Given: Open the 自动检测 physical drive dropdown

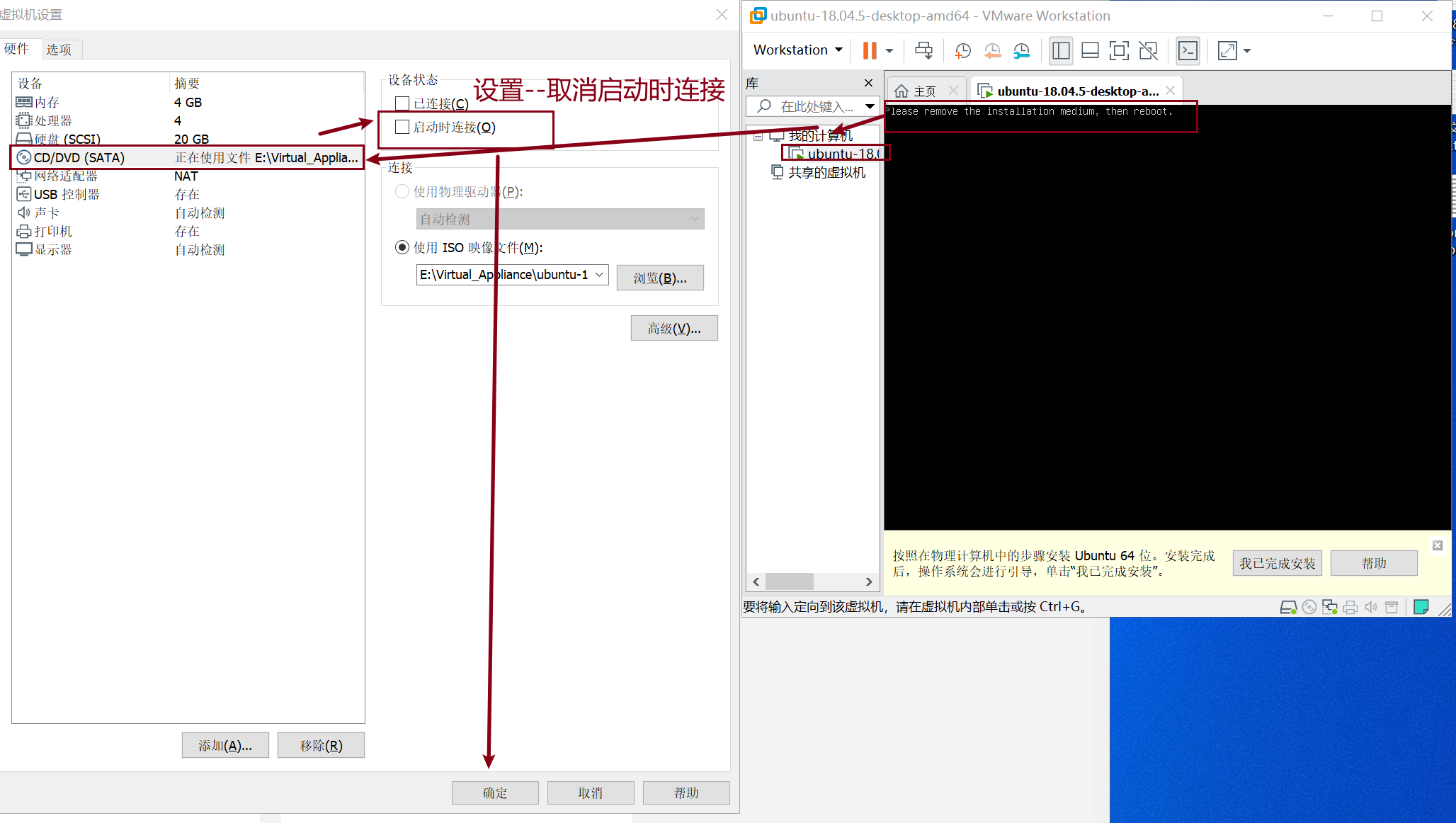Looking at the screenshot, I should coord(560,219).
